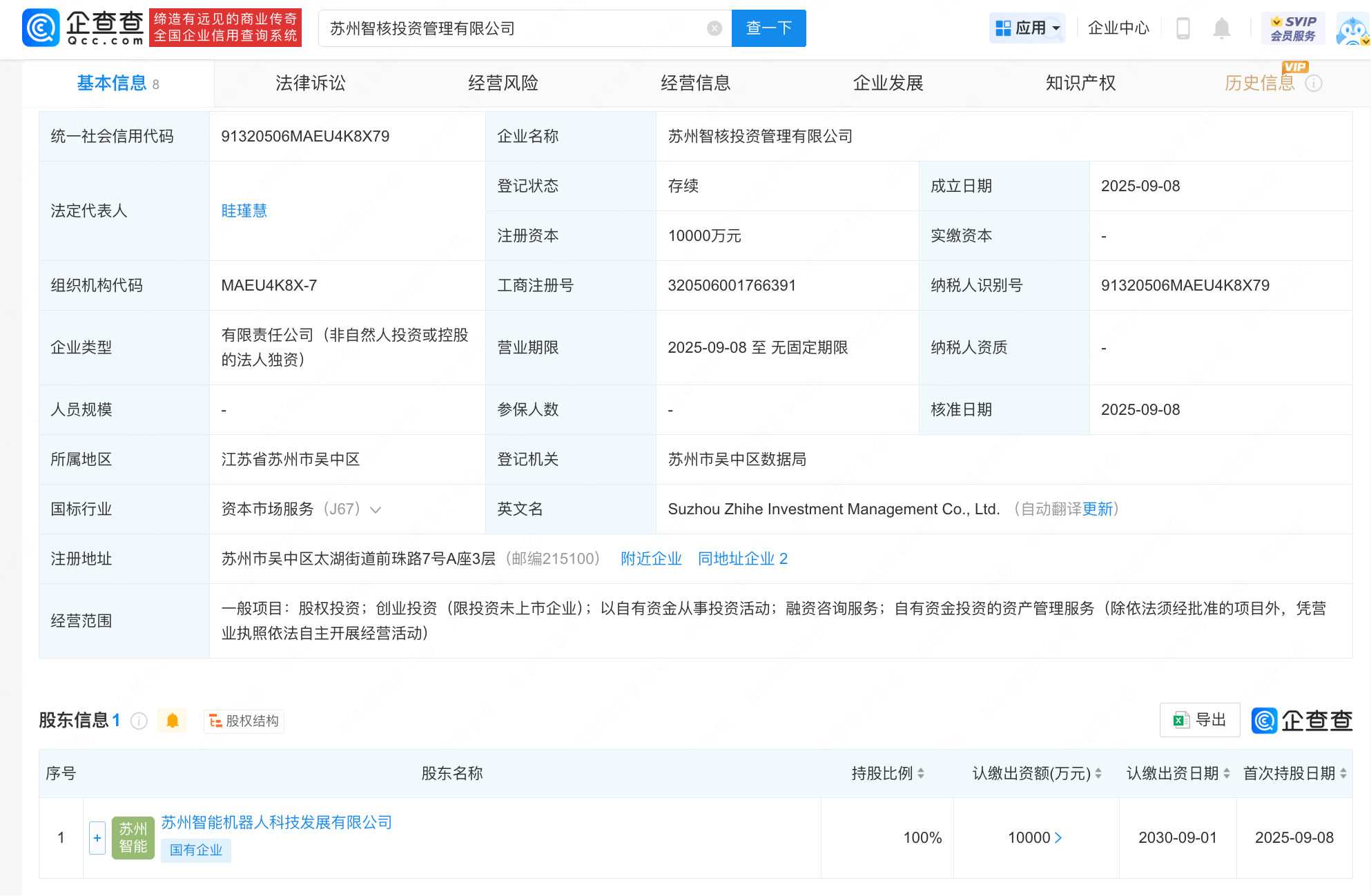Open 同地址企业 2 link
The image size is (1371, 896).
click(x=743, y=559)
